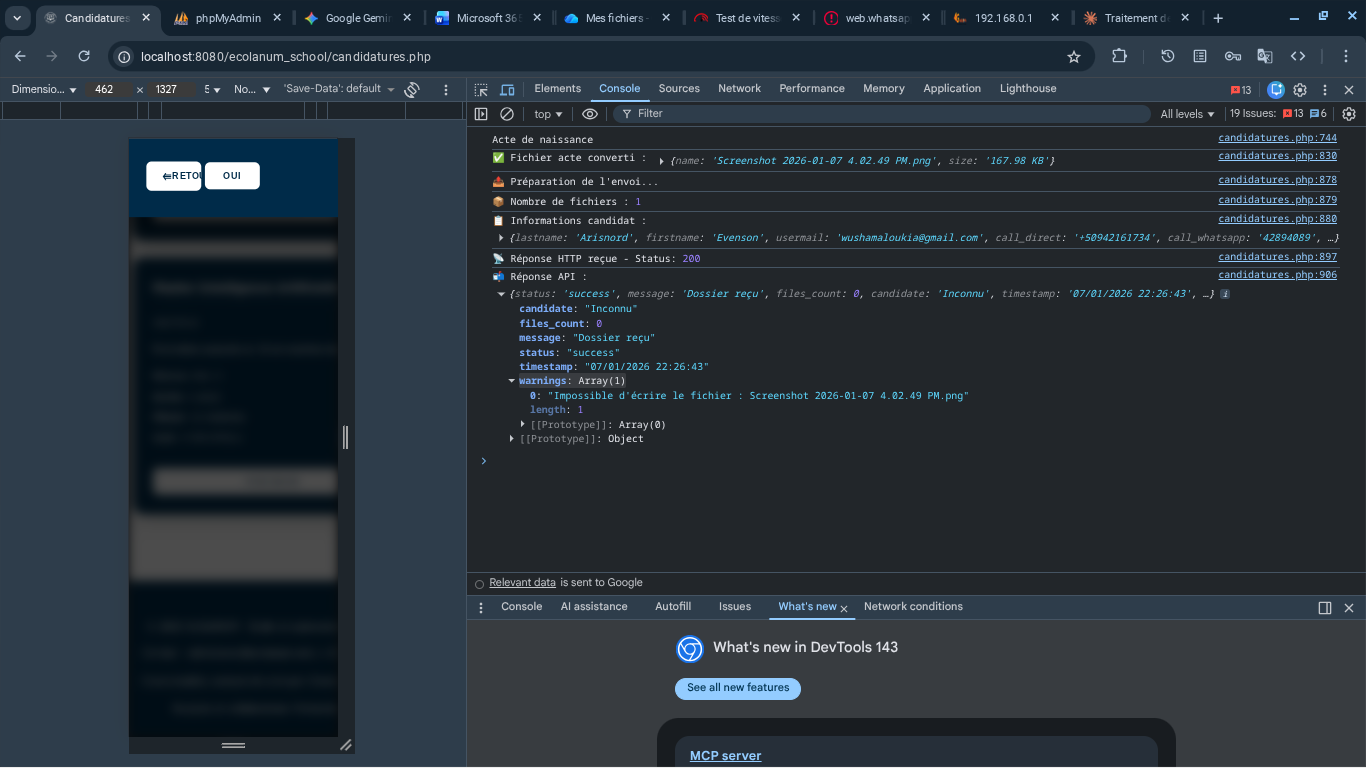The height and width of the screenshot is (768, 1366).
Task: Open DevTools settings gear in main toolbar
Action: (1300, 90)
